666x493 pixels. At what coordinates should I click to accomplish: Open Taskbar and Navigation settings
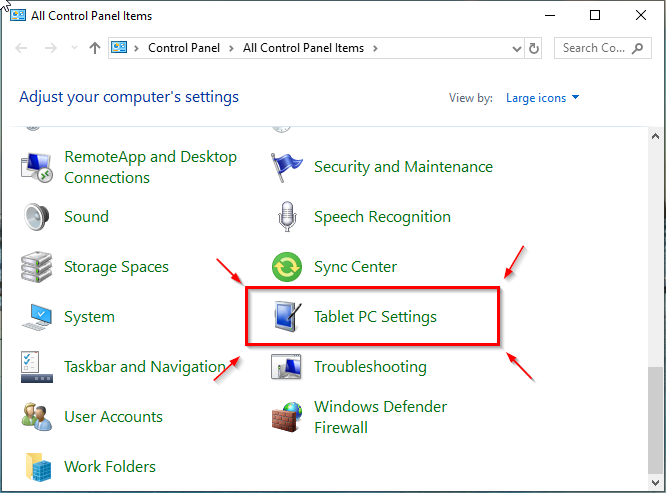click(144, 367)
